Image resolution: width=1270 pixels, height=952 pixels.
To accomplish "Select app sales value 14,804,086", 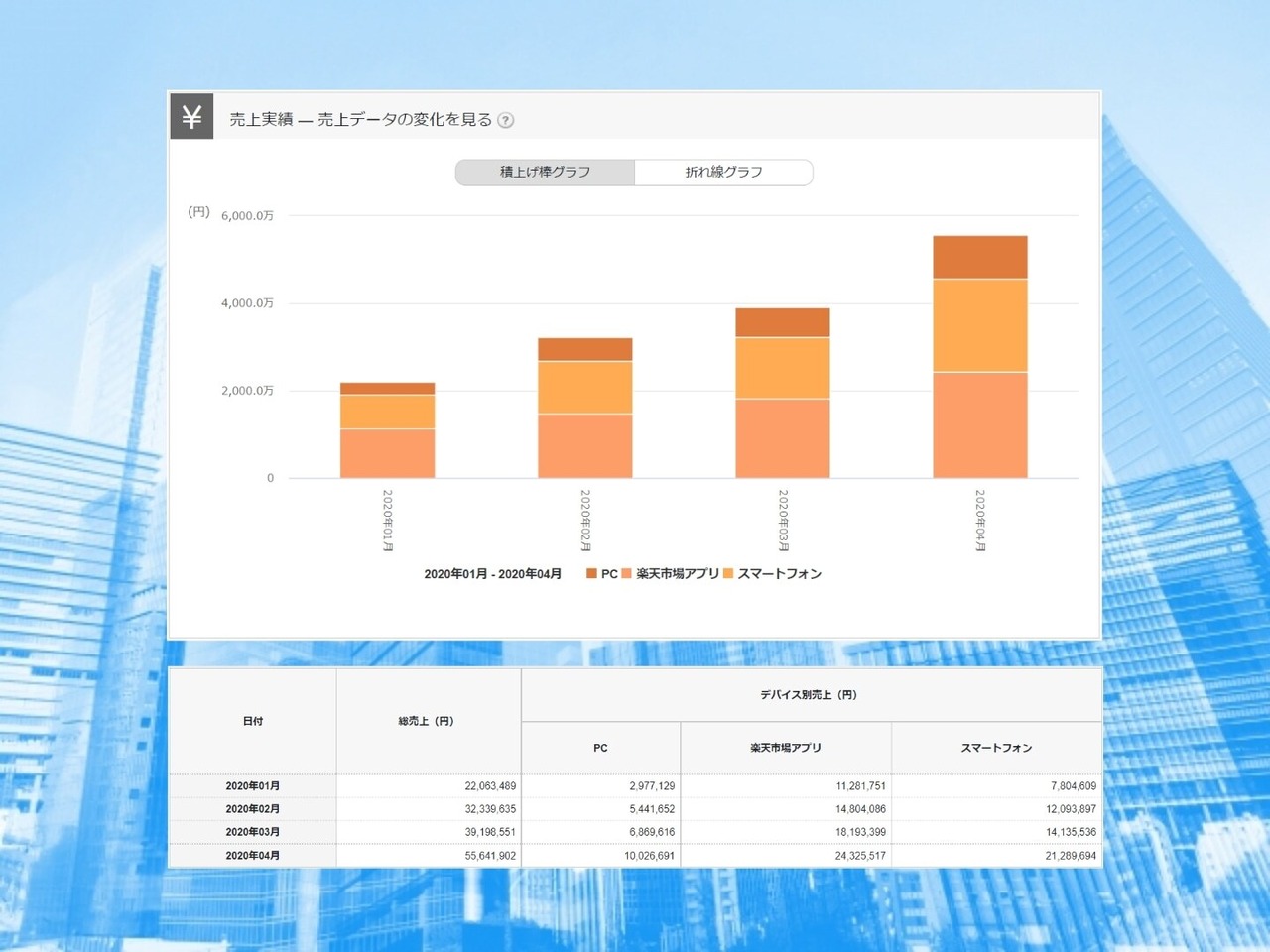I will [860, 809].
